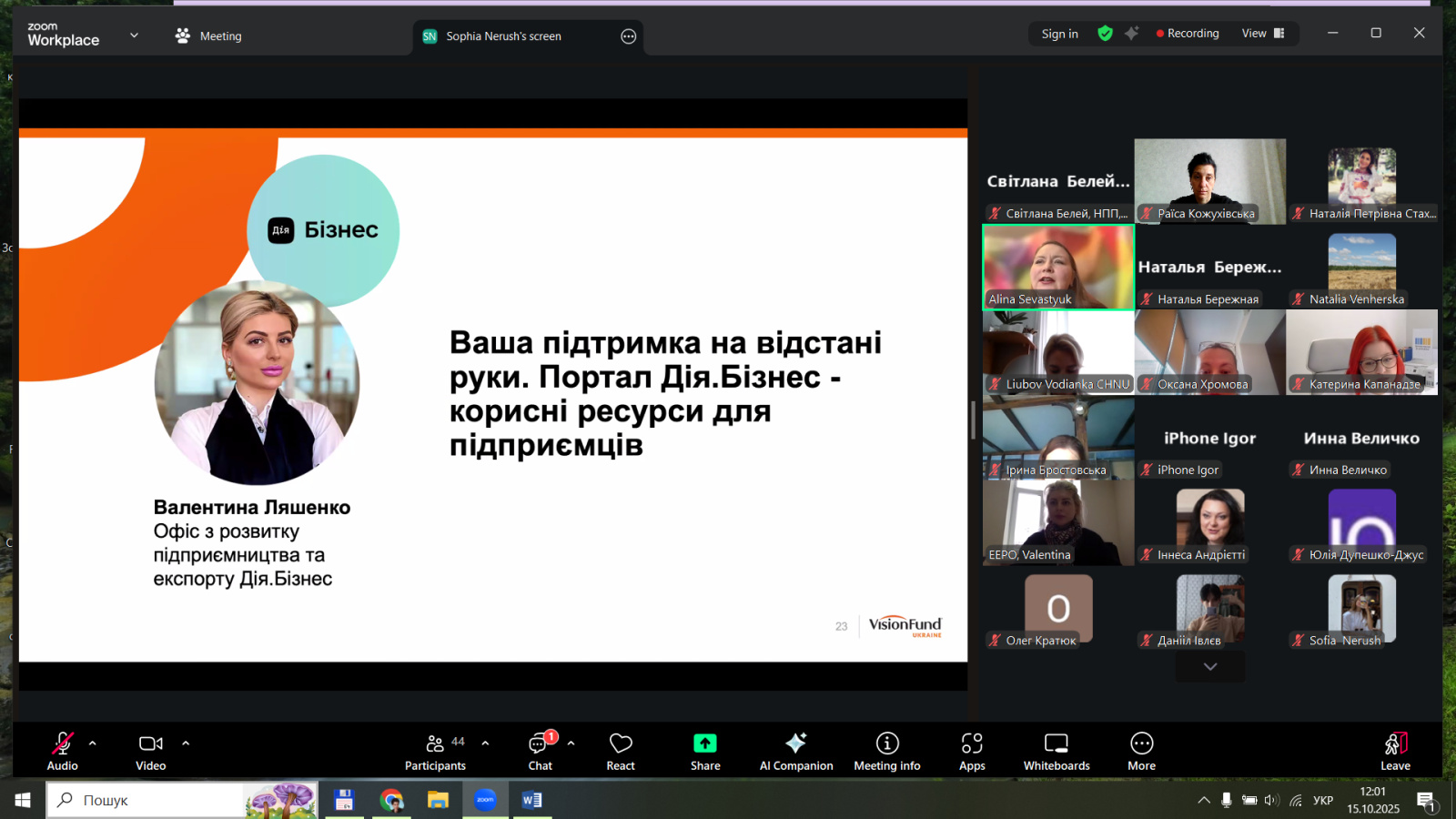Viewport: 1456px width, 819px height.
Task: Select Alina Sevastyuk's video thumbnail
Action: tap(1058, 267)
